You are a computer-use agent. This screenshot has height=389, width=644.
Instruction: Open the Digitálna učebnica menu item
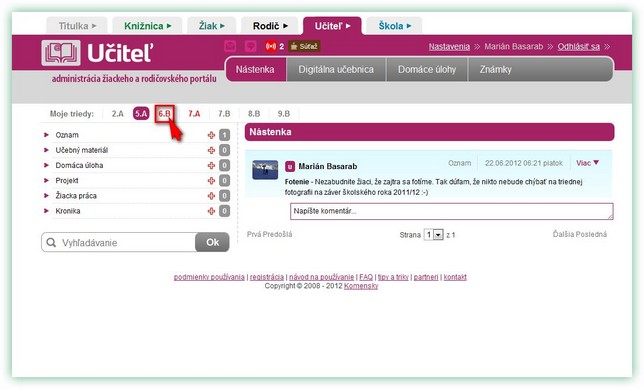[336, 69]
